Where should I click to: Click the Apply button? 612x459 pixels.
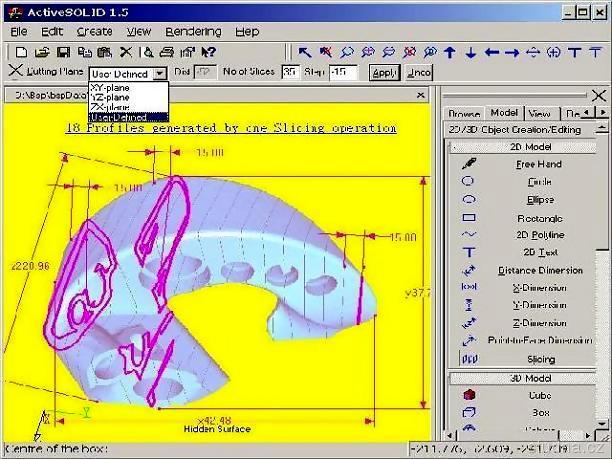(384, 73)
